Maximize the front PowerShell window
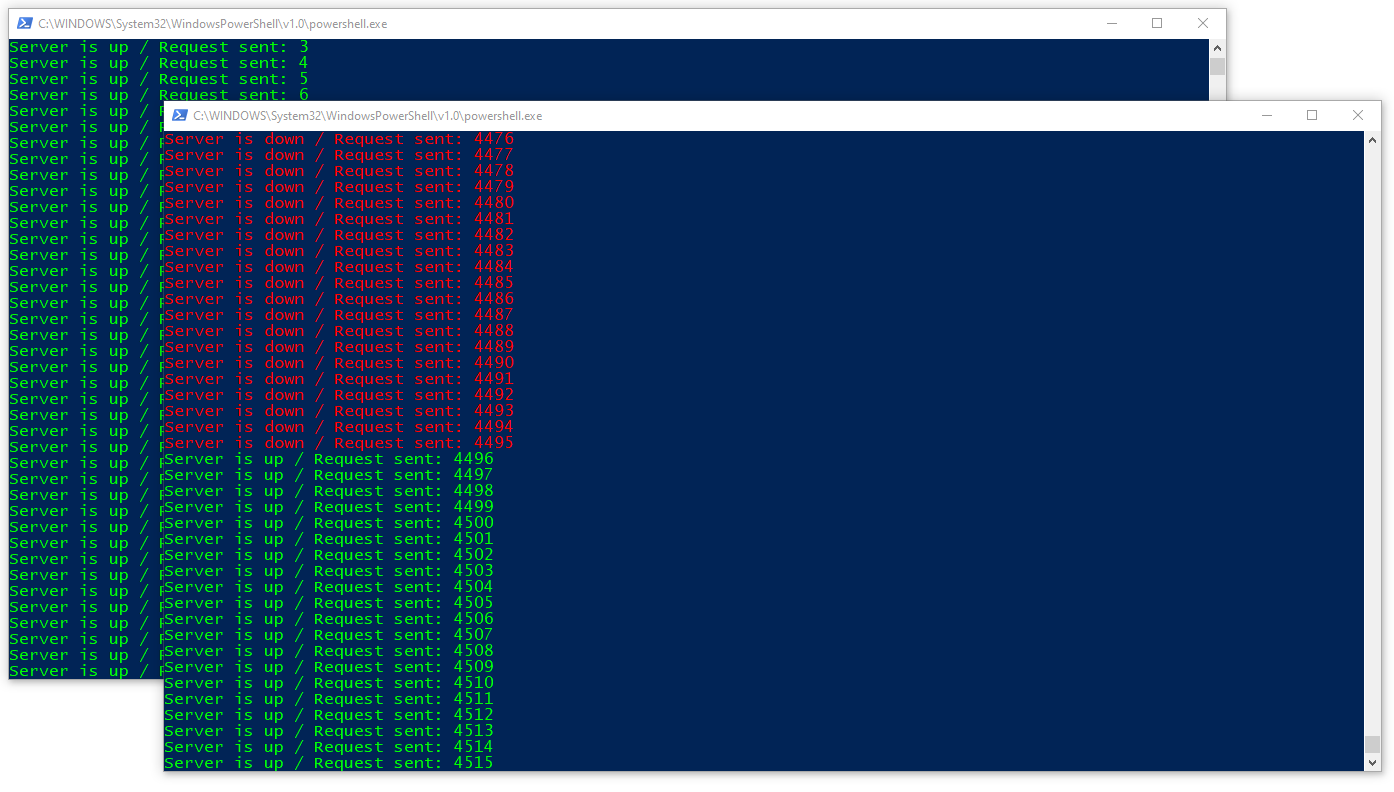The width and height of the screenshot is (1394, 792). 1312,116
